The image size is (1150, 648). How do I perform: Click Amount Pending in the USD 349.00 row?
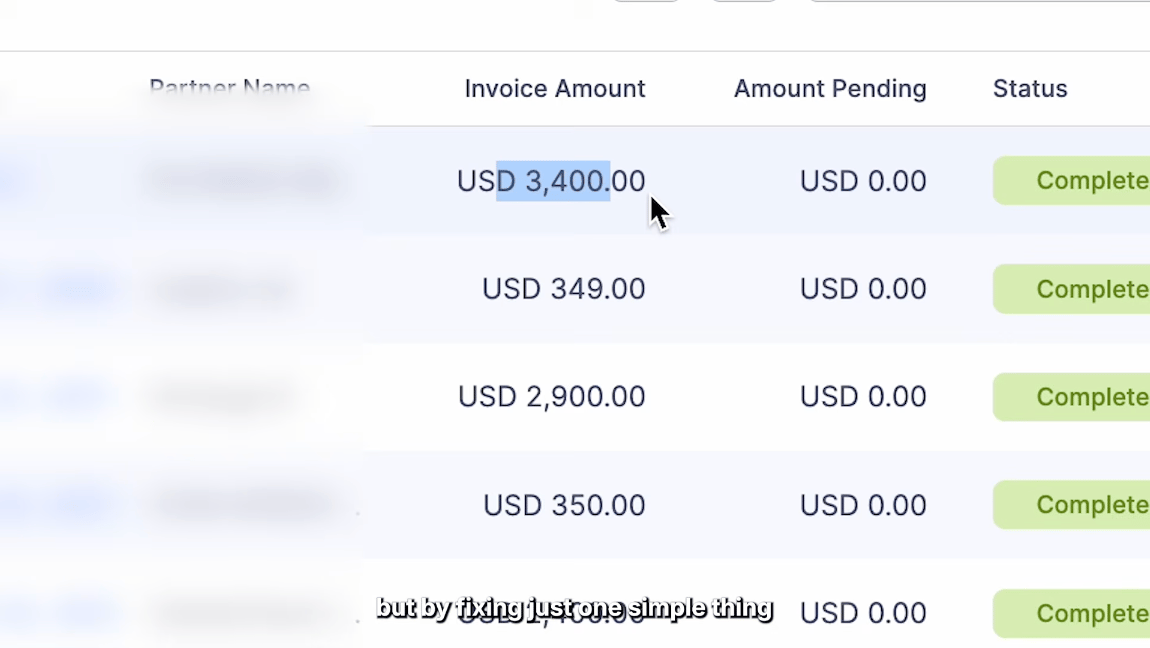click(863, 289)
